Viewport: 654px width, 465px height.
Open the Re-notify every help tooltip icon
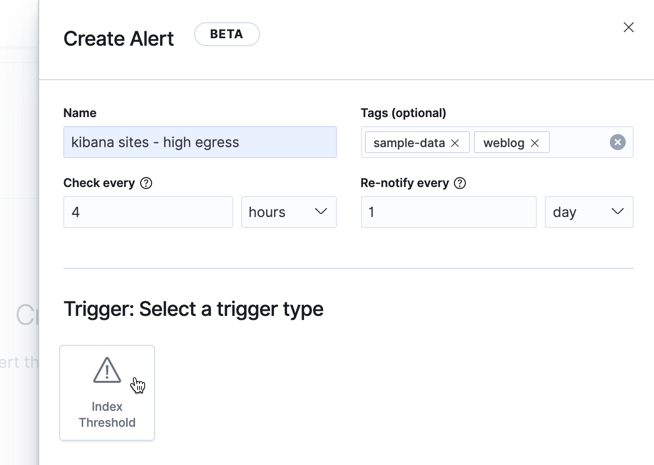(460, 183)
